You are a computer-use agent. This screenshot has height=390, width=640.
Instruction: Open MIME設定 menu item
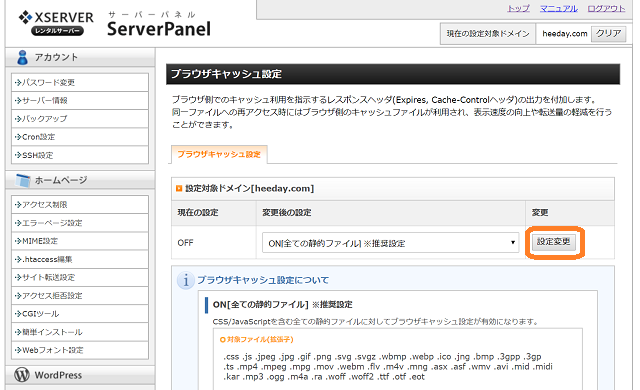click(80, 241)
